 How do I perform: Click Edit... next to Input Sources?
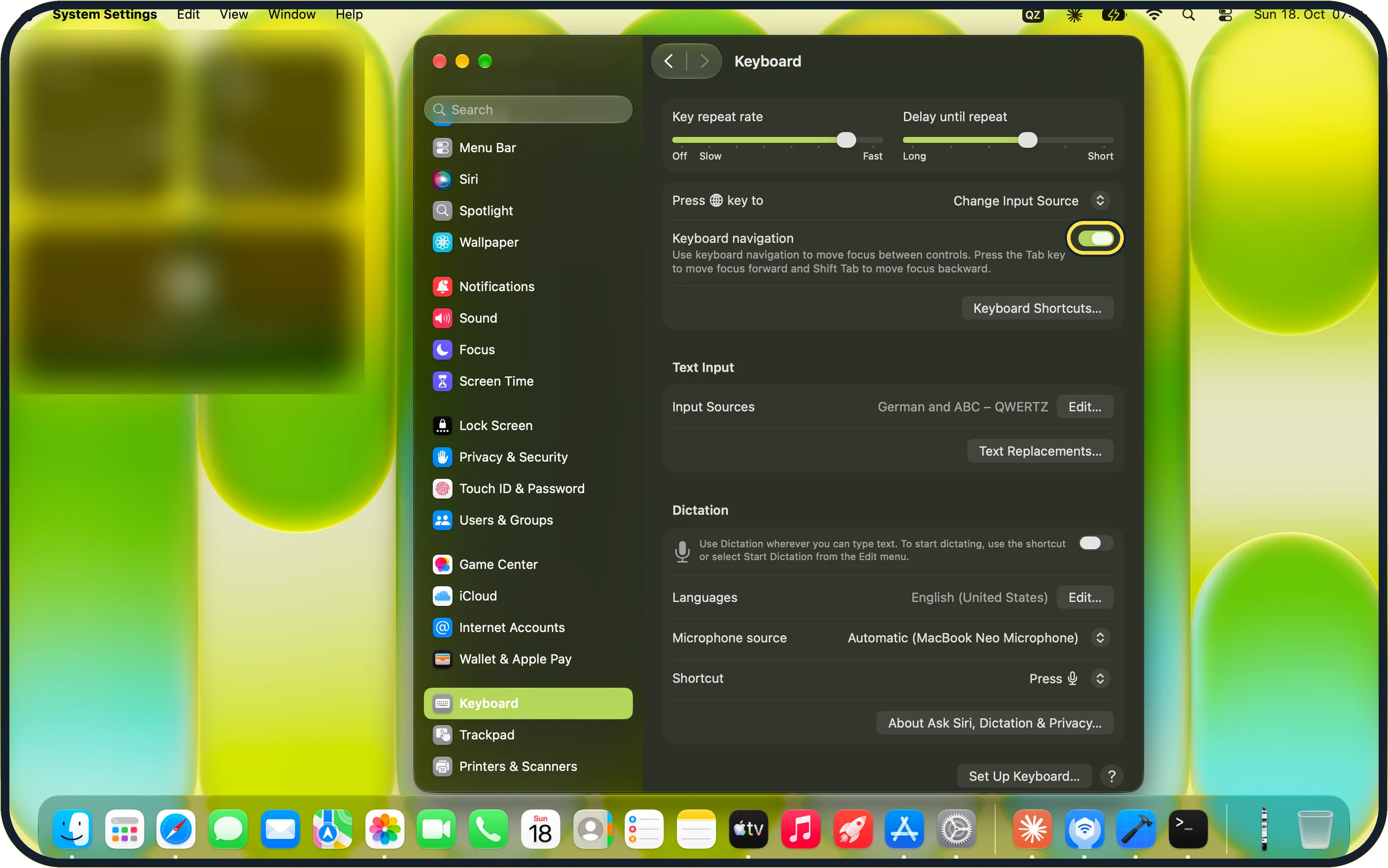click(1085, 407)
